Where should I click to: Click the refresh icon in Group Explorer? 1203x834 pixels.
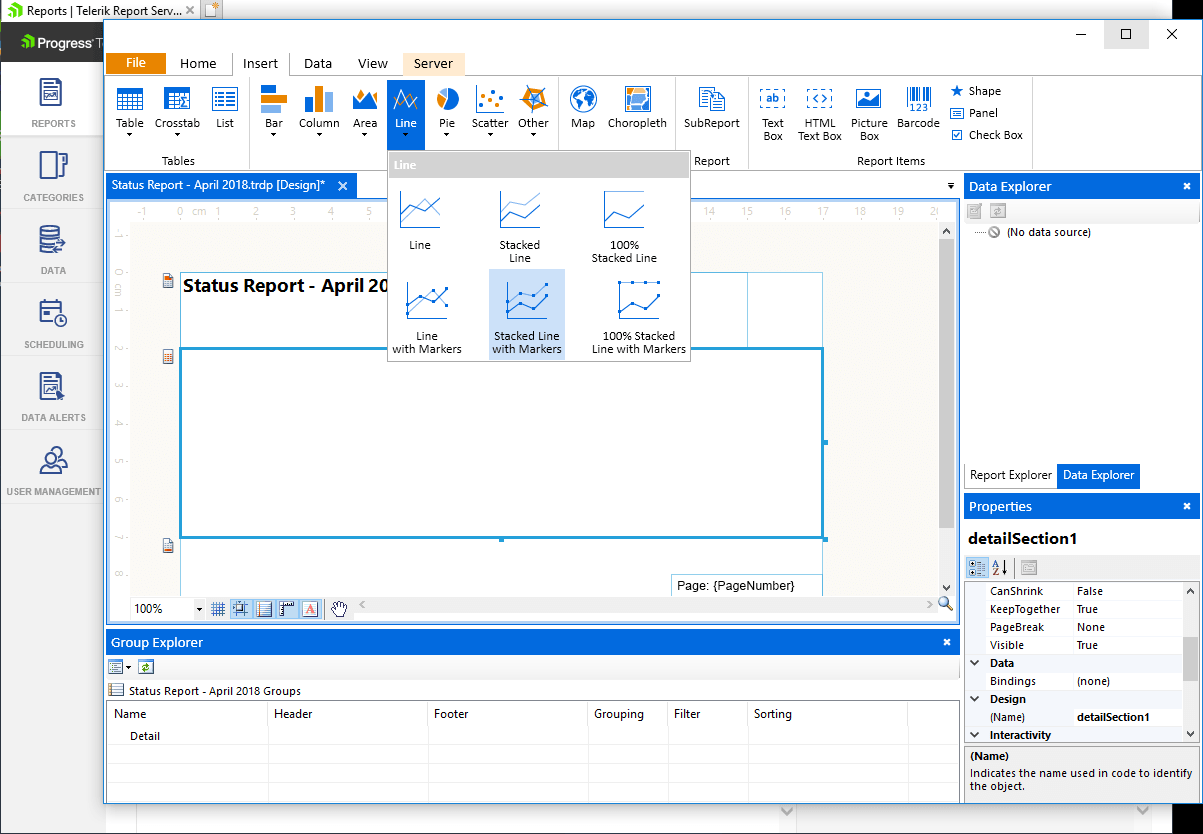click(x=145, y=667)
